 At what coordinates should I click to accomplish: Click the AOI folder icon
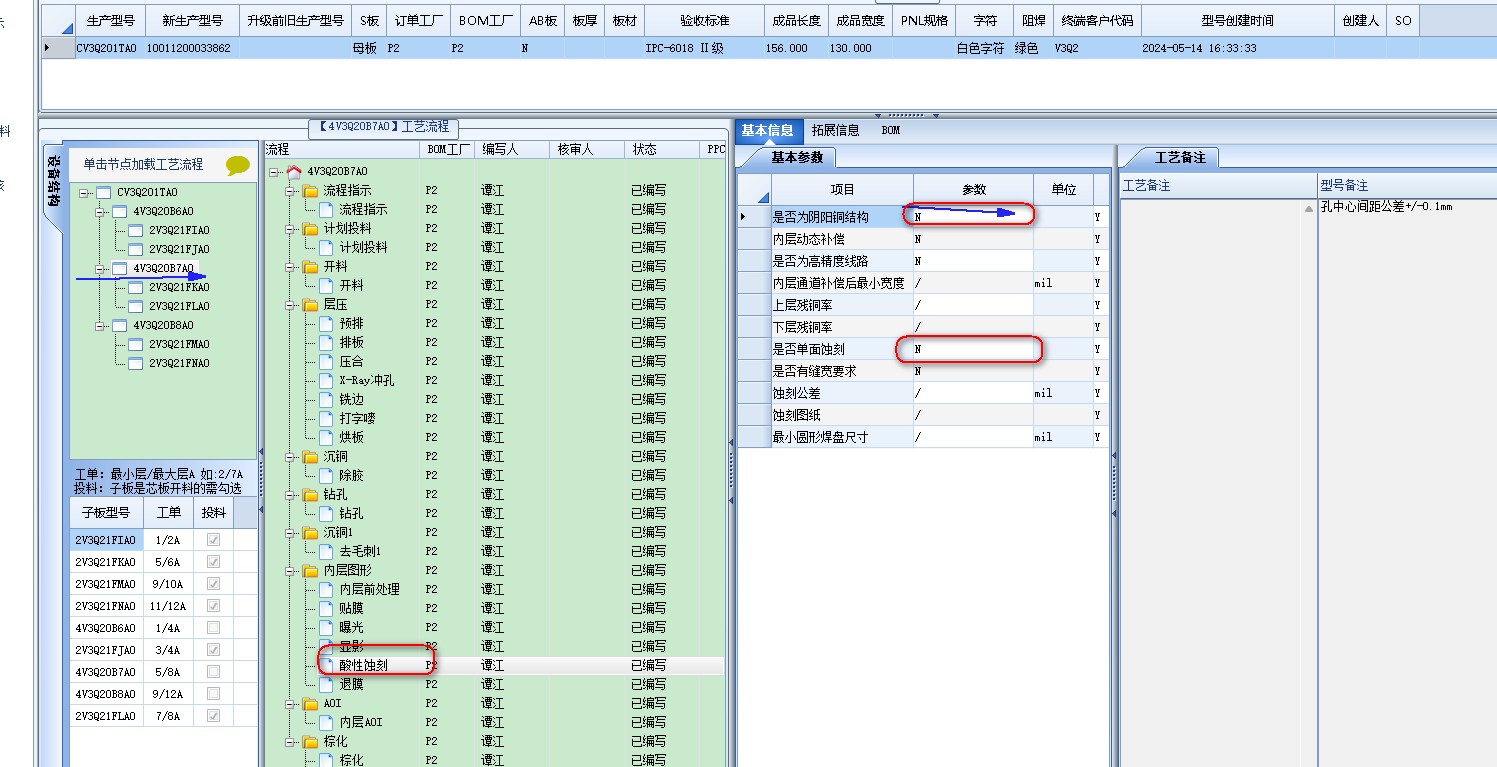tap(310, 704)
